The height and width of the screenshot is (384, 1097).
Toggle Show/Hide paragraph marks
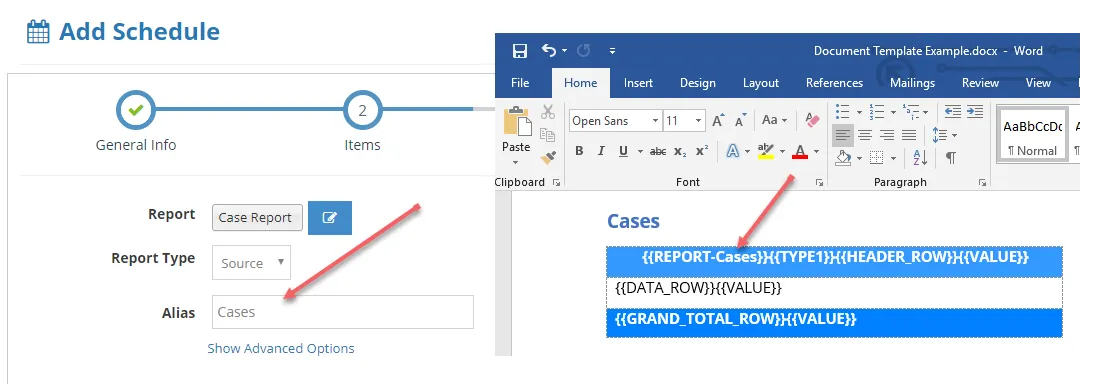coord(951,158)
